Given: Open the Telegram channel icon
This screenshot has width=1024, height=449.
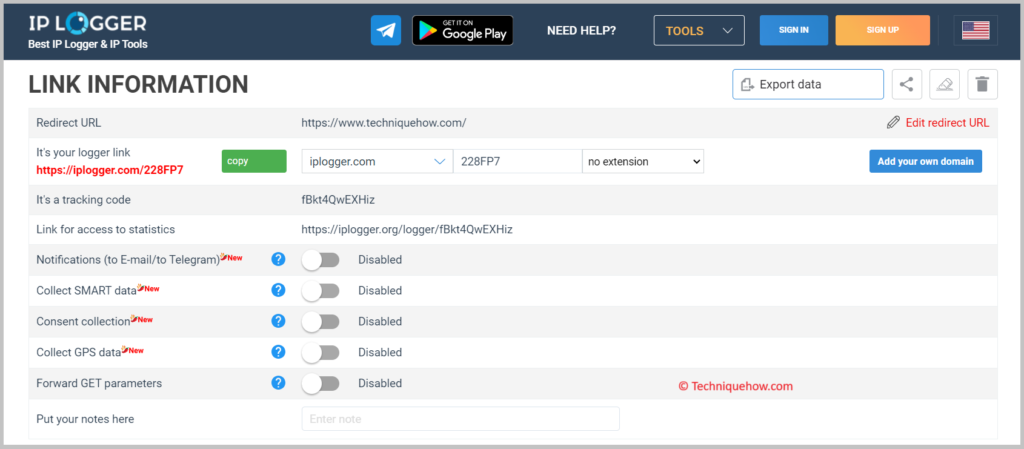Looking at the screenshot, I should click(385, 31).
